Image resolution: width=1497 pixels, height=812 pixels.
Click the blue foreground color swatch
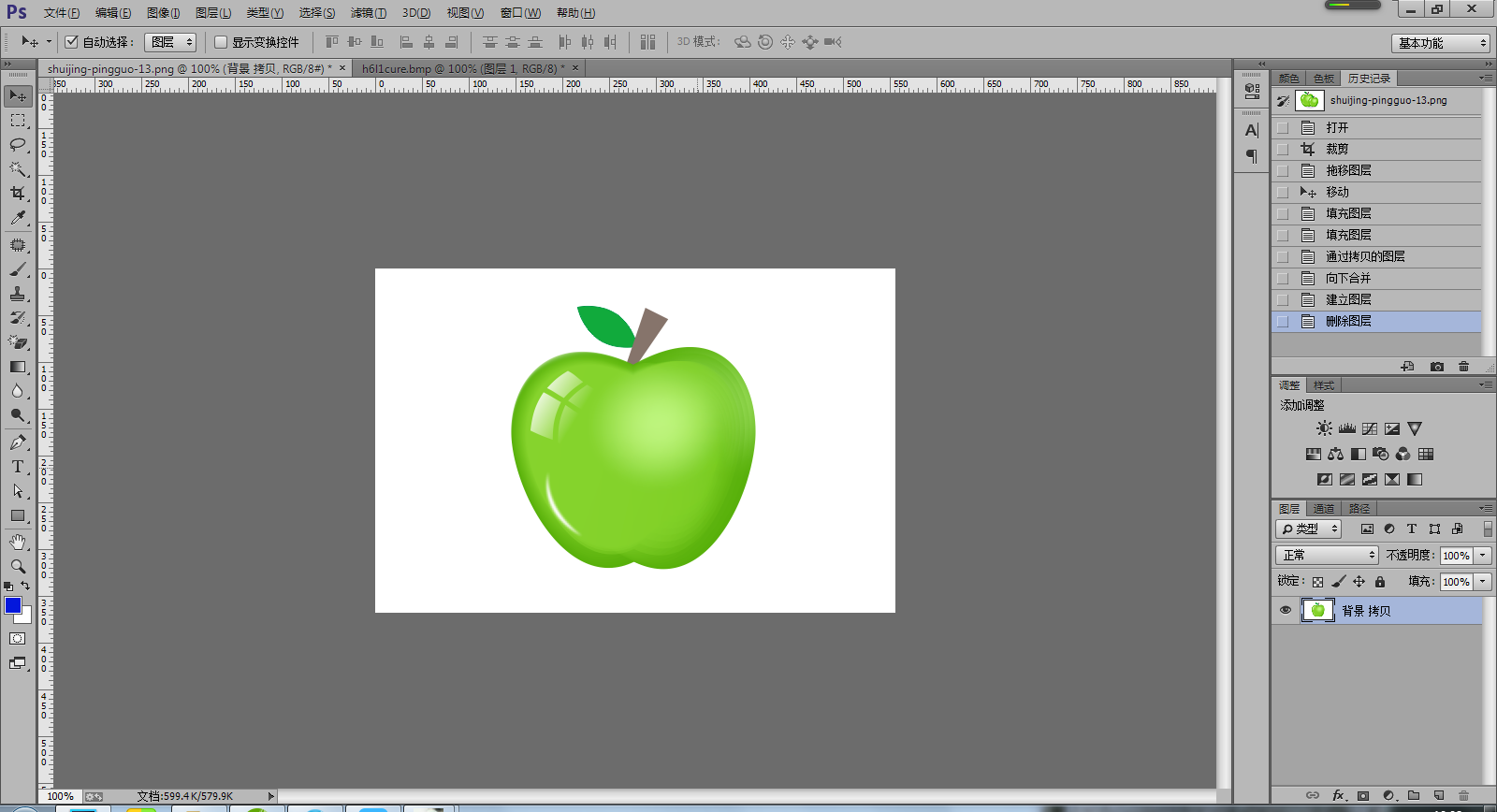coord(12,605)
